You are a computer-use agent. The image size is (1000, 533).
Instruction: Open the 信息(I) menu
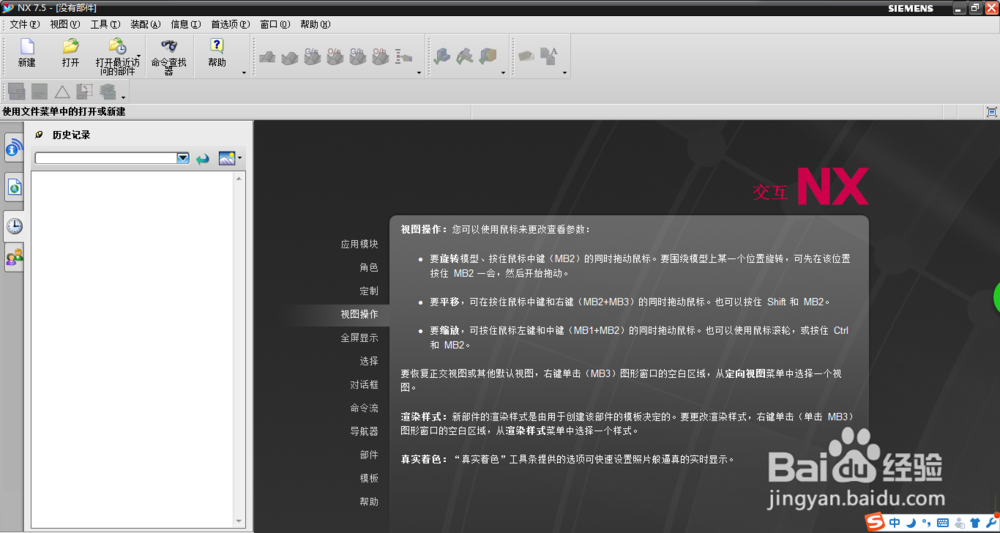(x=186, y=24)
